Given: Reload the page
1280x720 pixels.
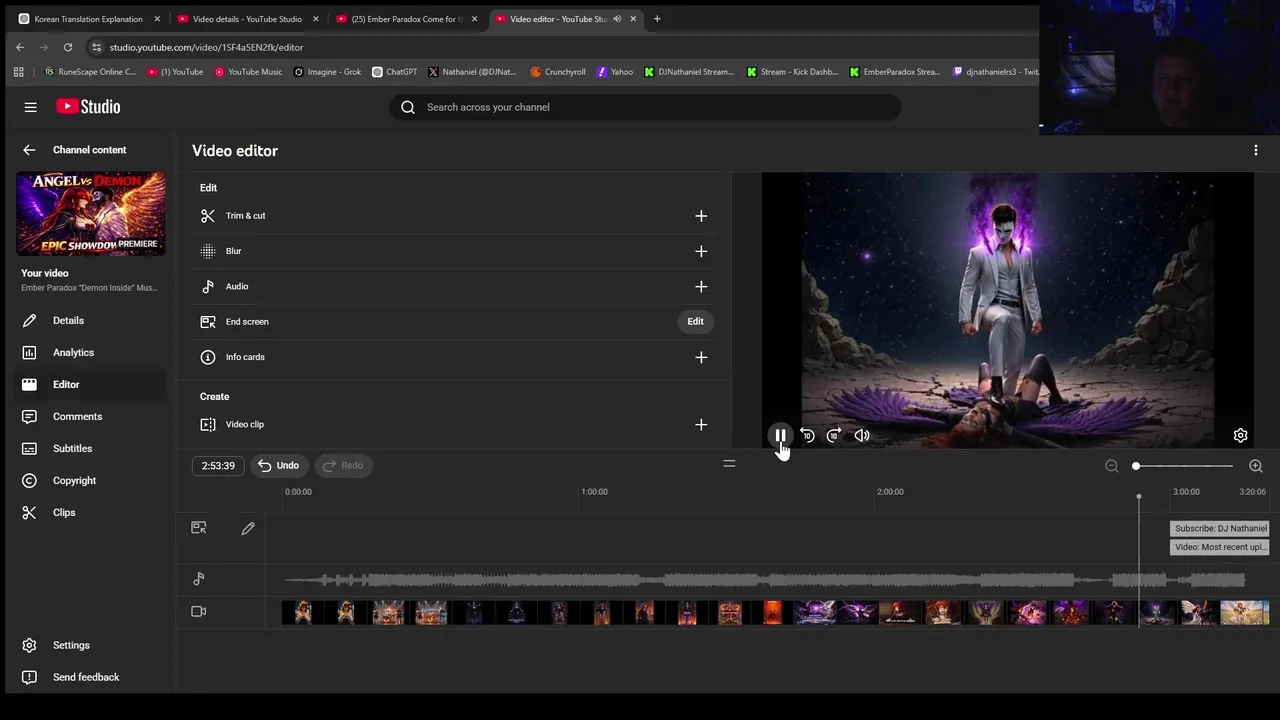Looking at the screenshot, I should [x=68, y=47].
